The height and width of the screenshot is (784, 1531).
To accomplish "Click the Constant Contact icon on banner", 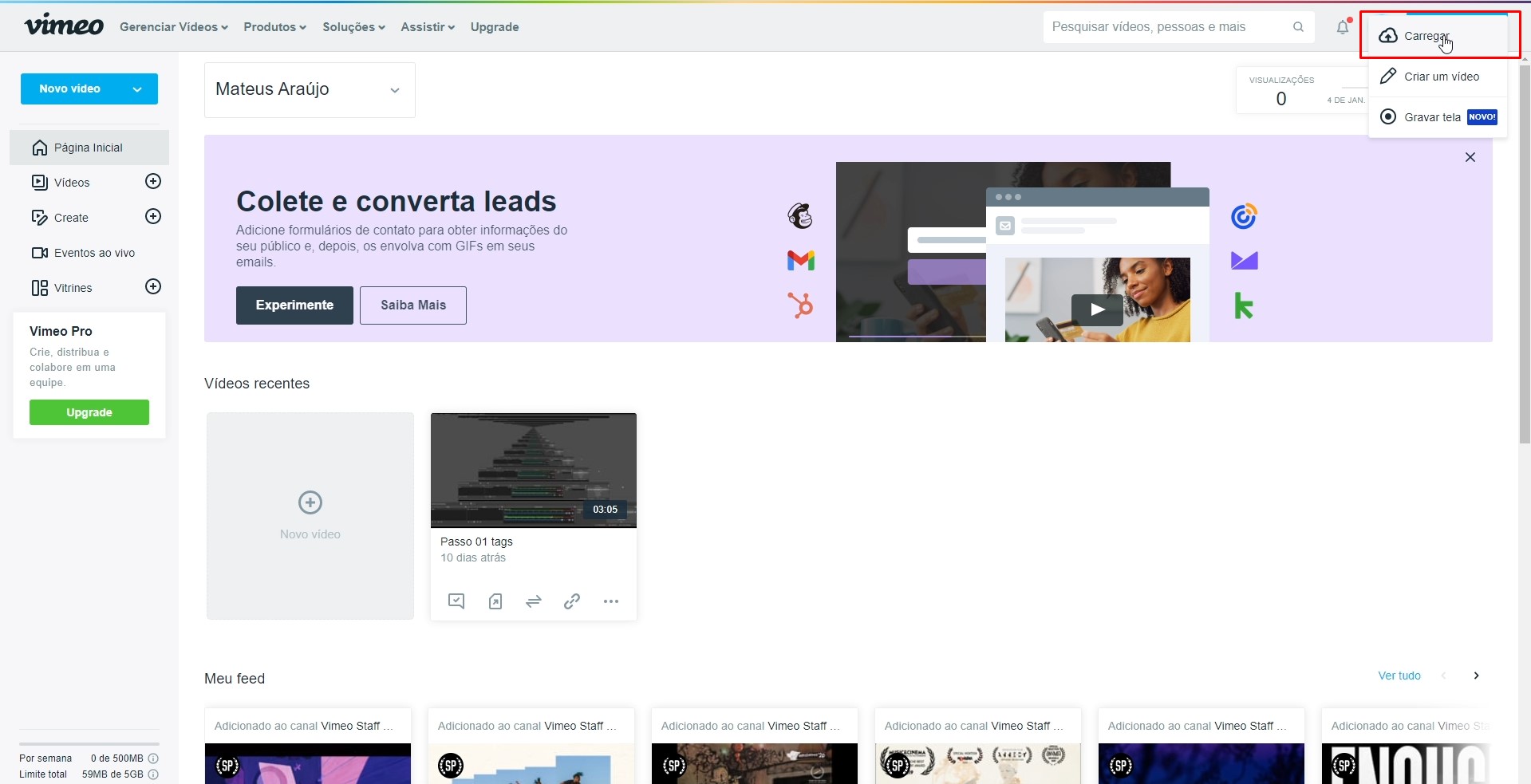I will 1244,216.
